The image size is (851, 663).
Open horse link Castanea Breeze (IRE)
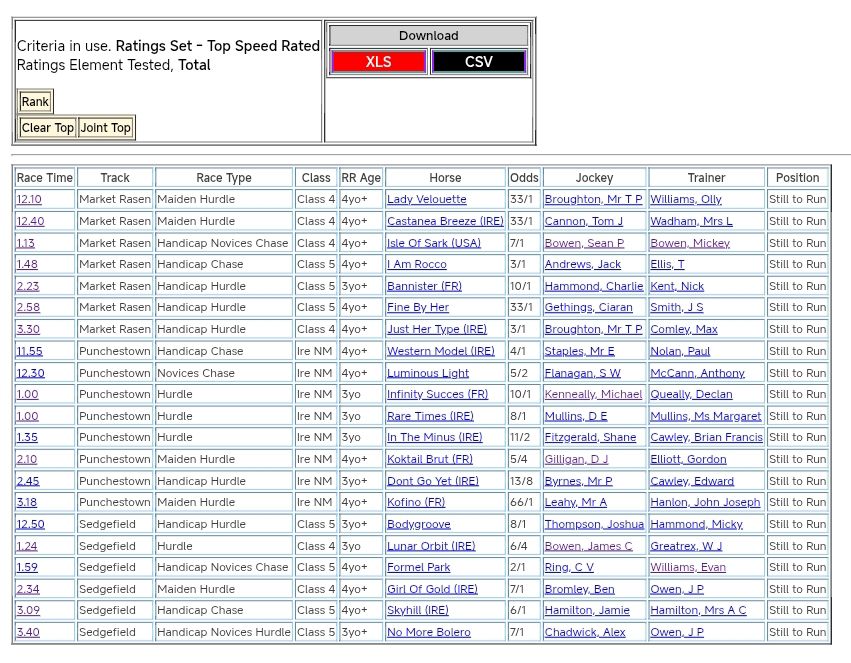coord(445,221)
